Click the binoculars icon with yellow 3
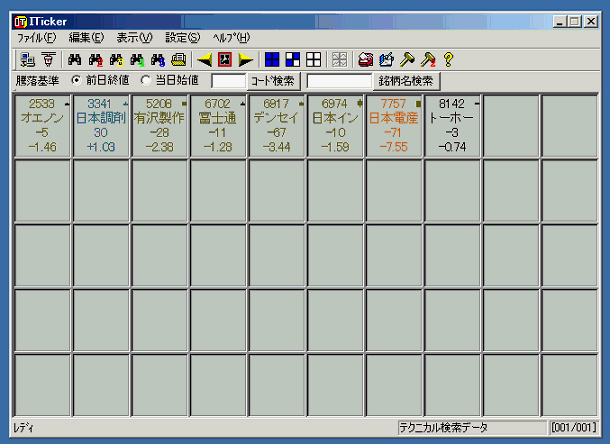610x444 pixels. 116,60
